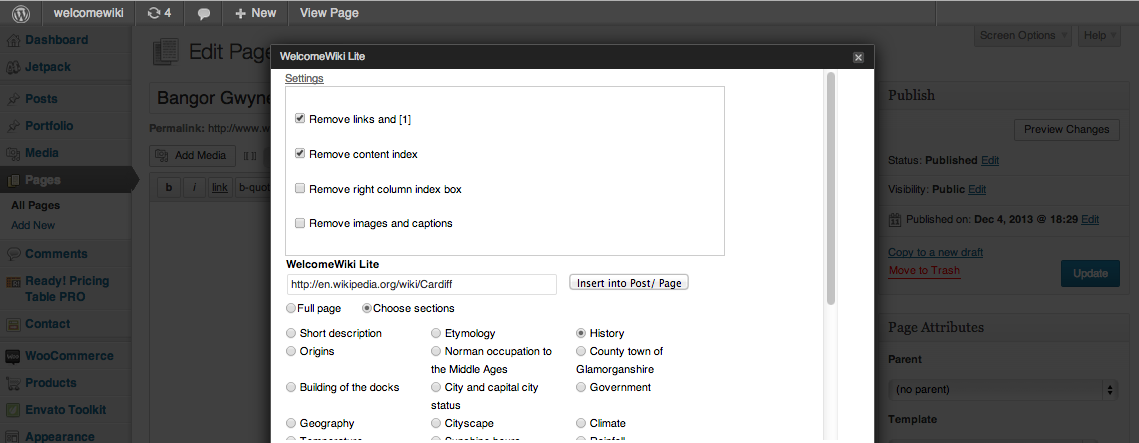
Task: Click the Settings link in dialog
Action: coord(304,78)
